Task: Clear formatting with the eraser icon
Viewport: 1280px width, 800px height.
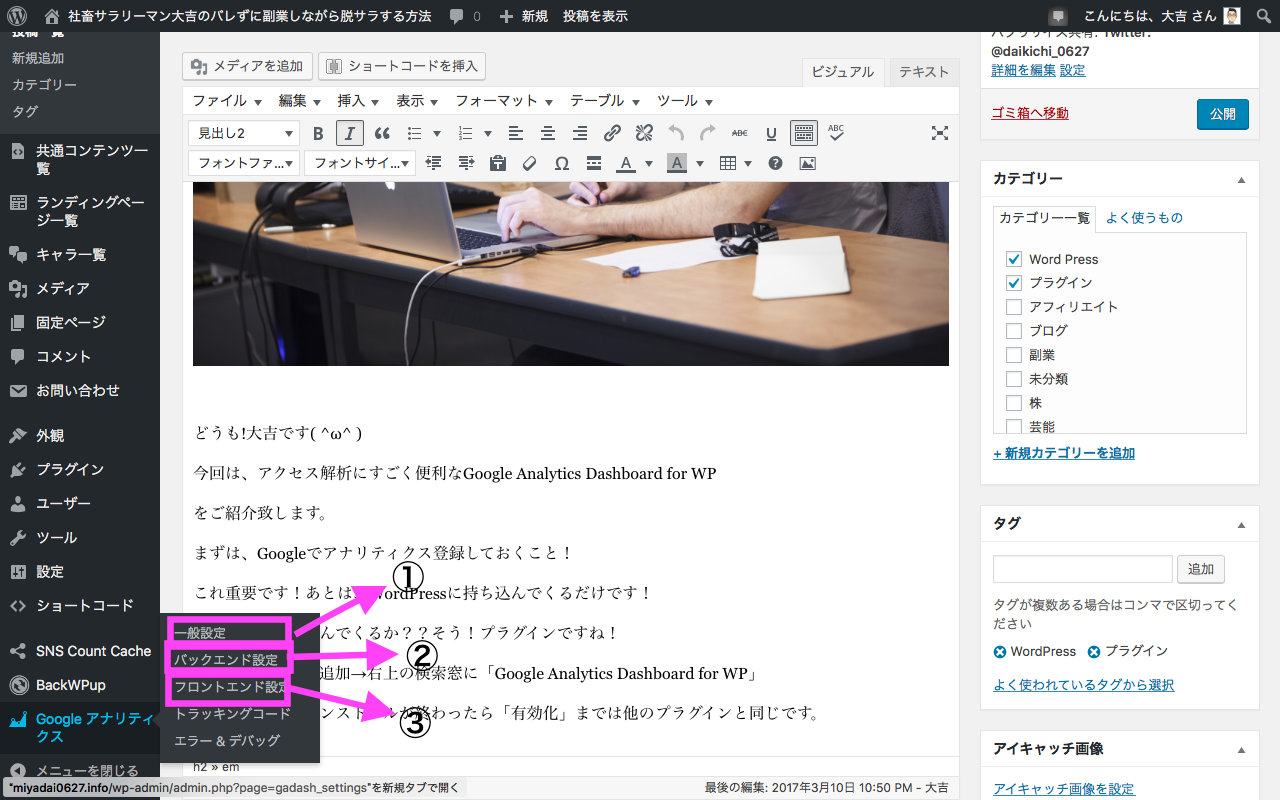Action: 530,163
